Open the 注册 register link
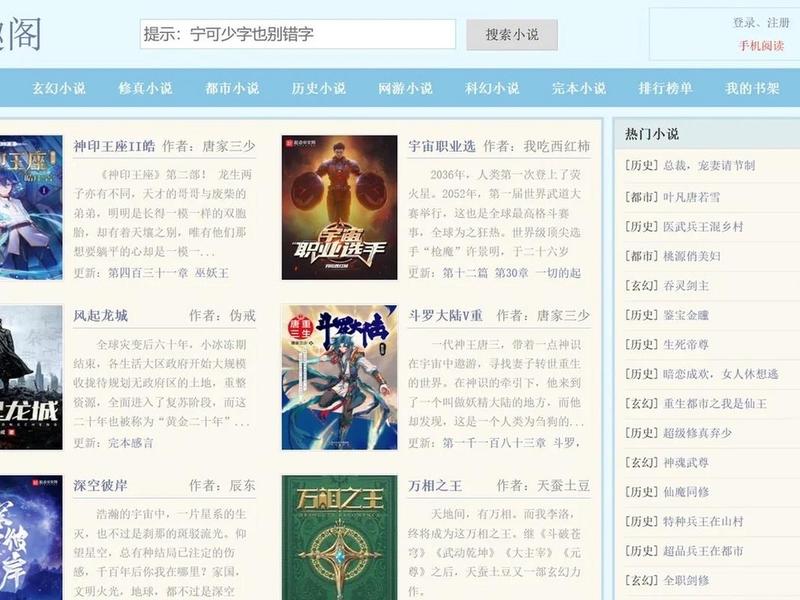Screen dimensions: 800x600 click(778, 22)
